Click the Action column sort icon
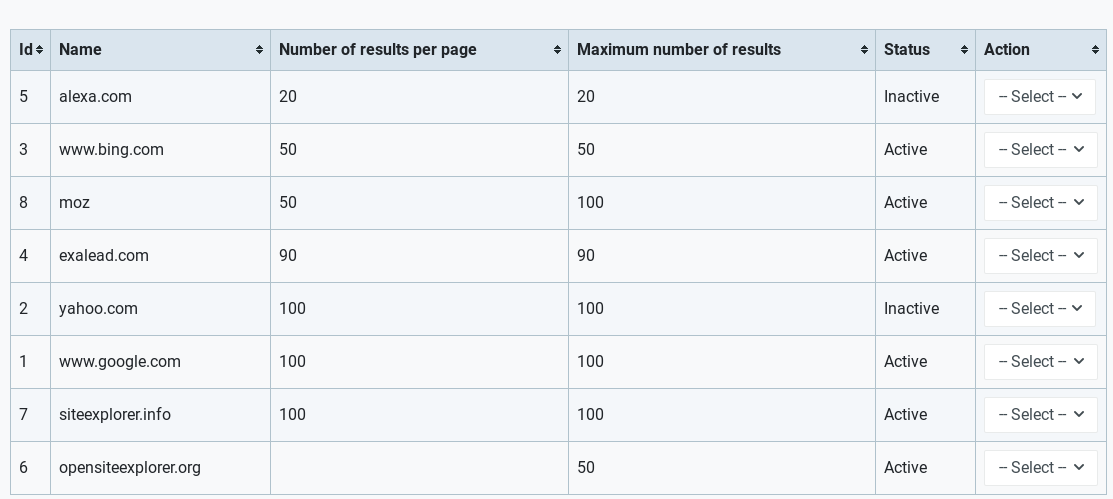This screenshot has height=499, width=1113. coord(1095,50)
